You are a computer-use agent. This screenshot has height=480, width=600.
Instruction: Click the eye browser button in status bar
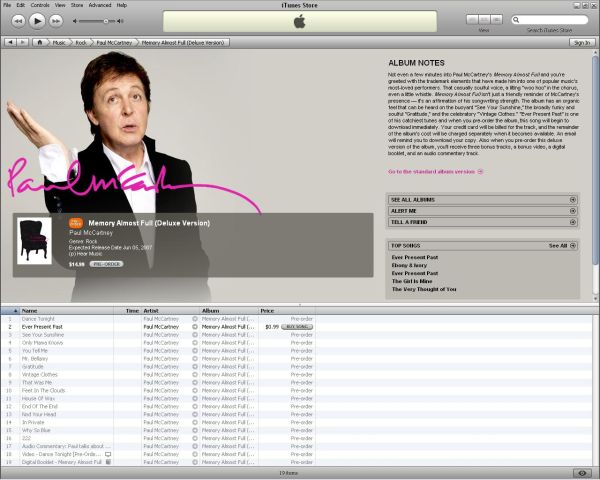[x=582, y=473]
